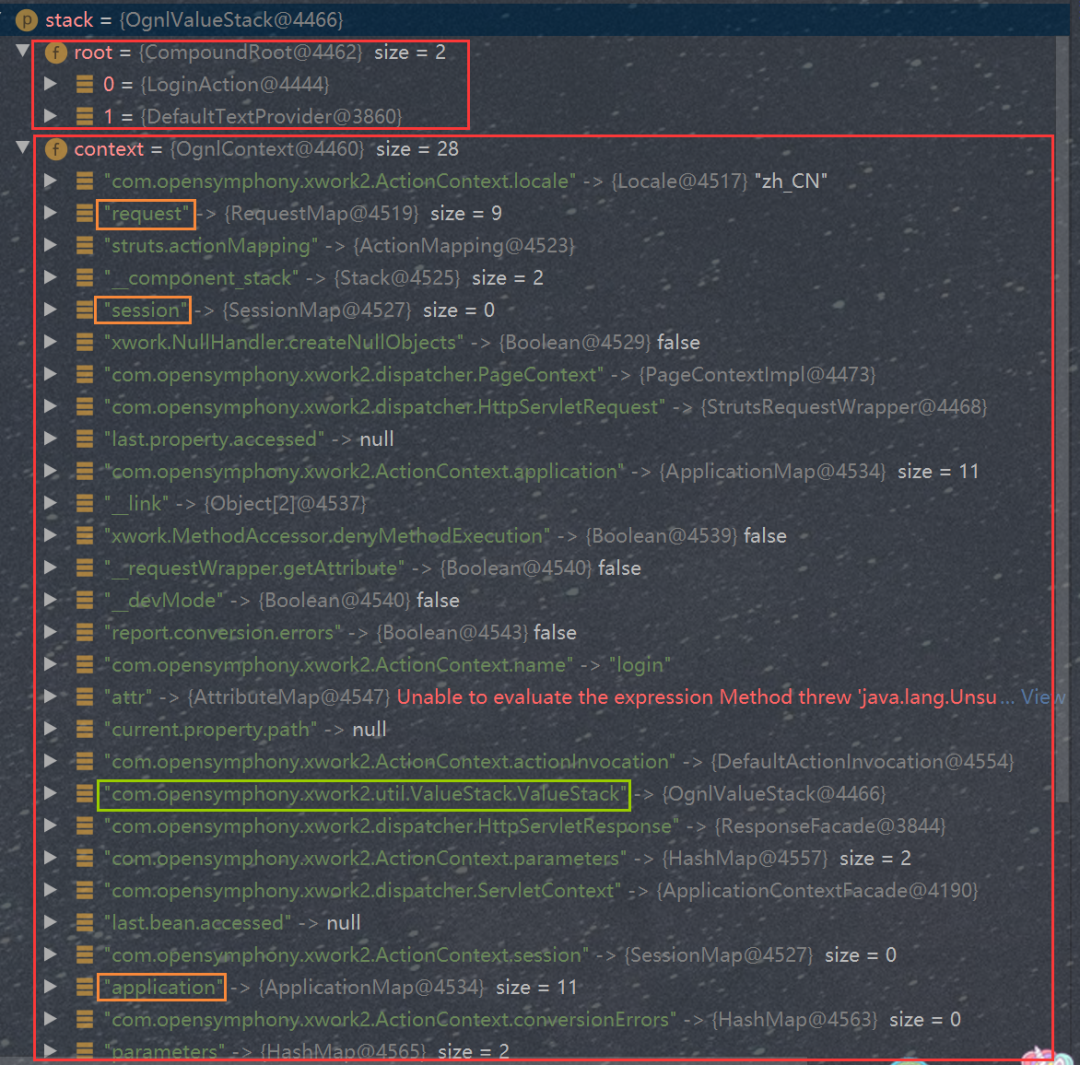Click the entry icon beside "__devMode"

pos(85,600)
